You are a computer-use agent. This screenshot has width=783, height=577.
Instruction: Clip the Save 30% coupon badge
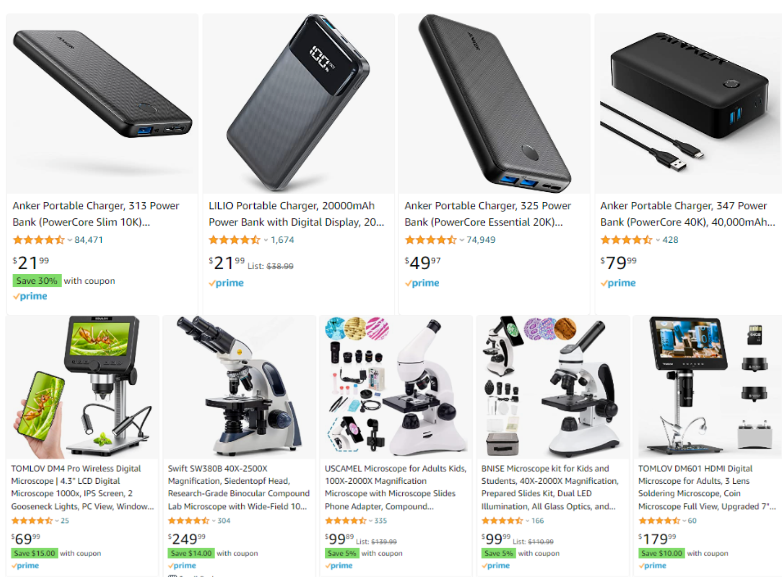click(37, 281)
